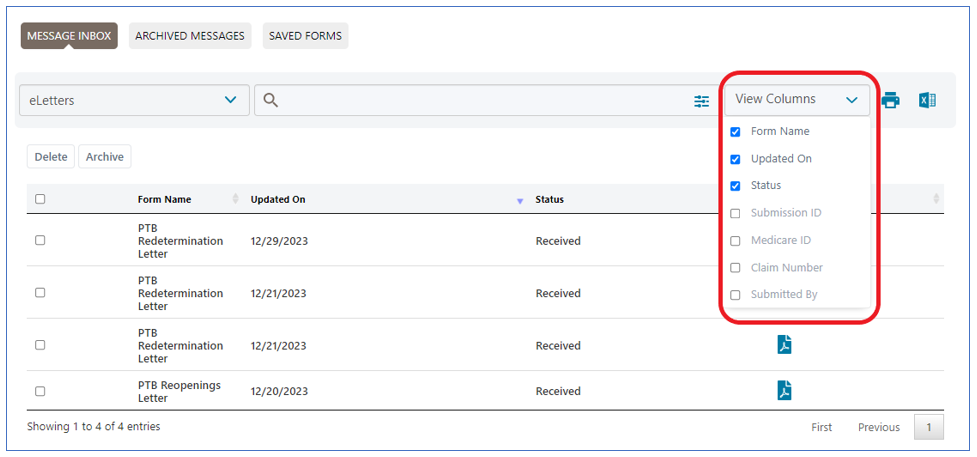Switch to Archived Messages tab

click(x=190, y=36)
